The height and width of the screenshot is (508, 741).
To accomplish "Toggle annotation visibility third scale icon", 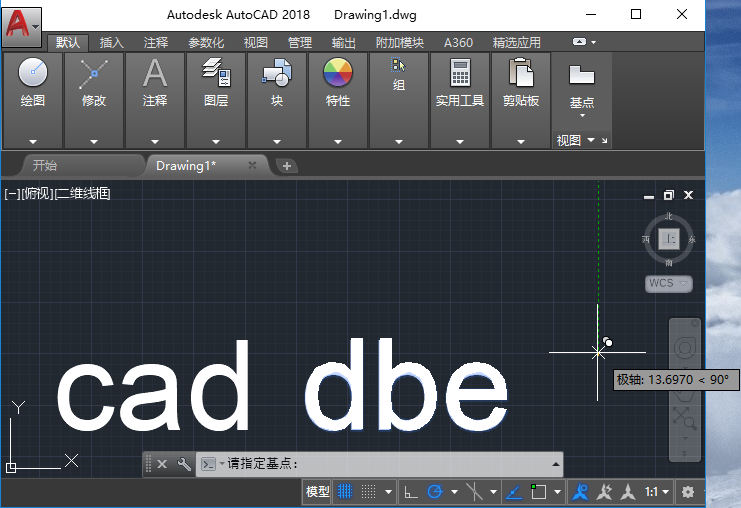I will click(x=628, y=492).
